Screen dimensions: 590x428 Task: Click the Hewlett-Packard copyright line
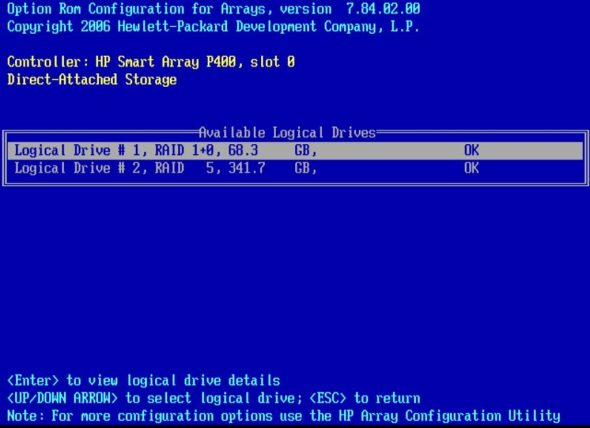pos(213,27)
